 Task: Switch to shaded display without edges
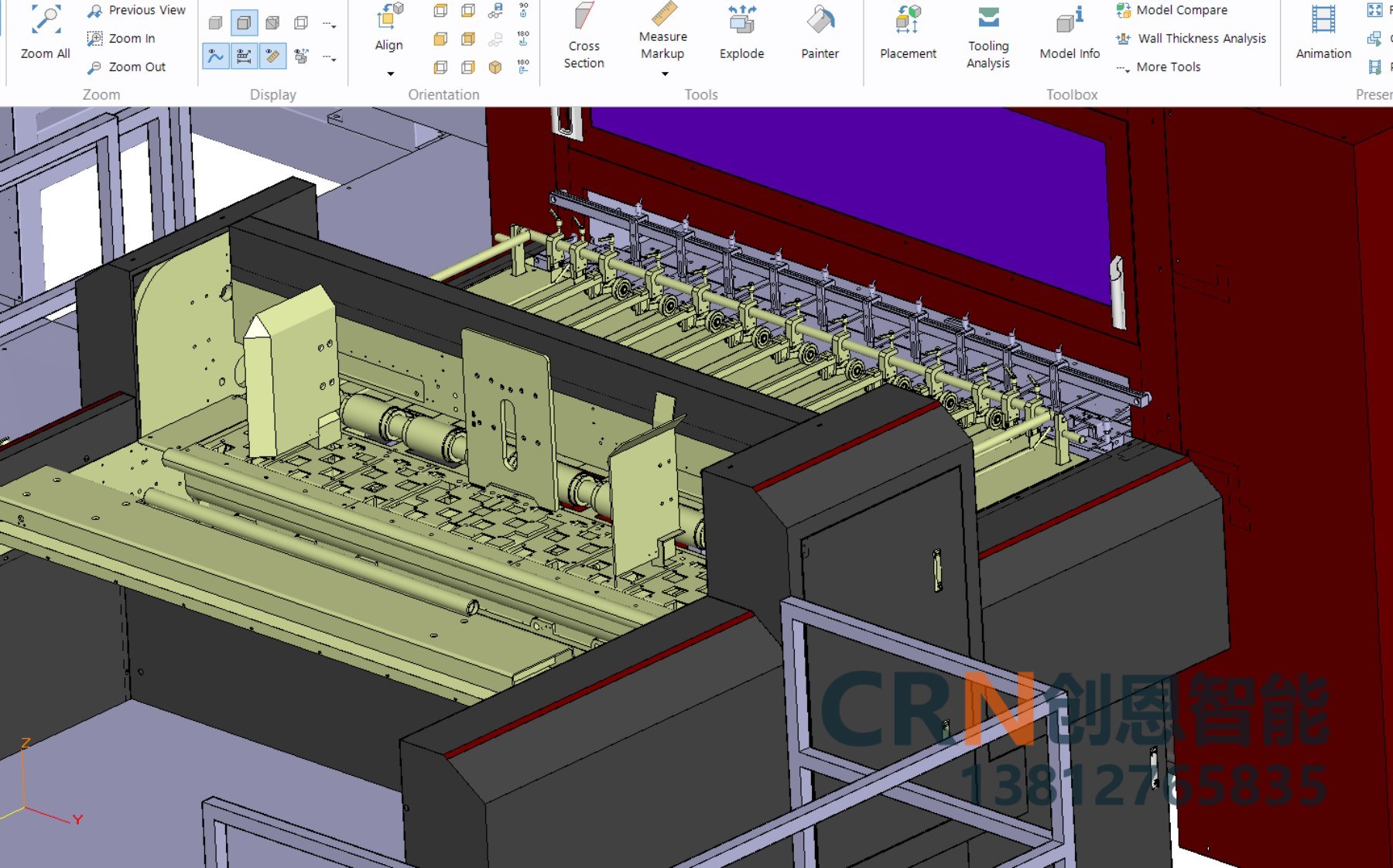tap(216, 23)
